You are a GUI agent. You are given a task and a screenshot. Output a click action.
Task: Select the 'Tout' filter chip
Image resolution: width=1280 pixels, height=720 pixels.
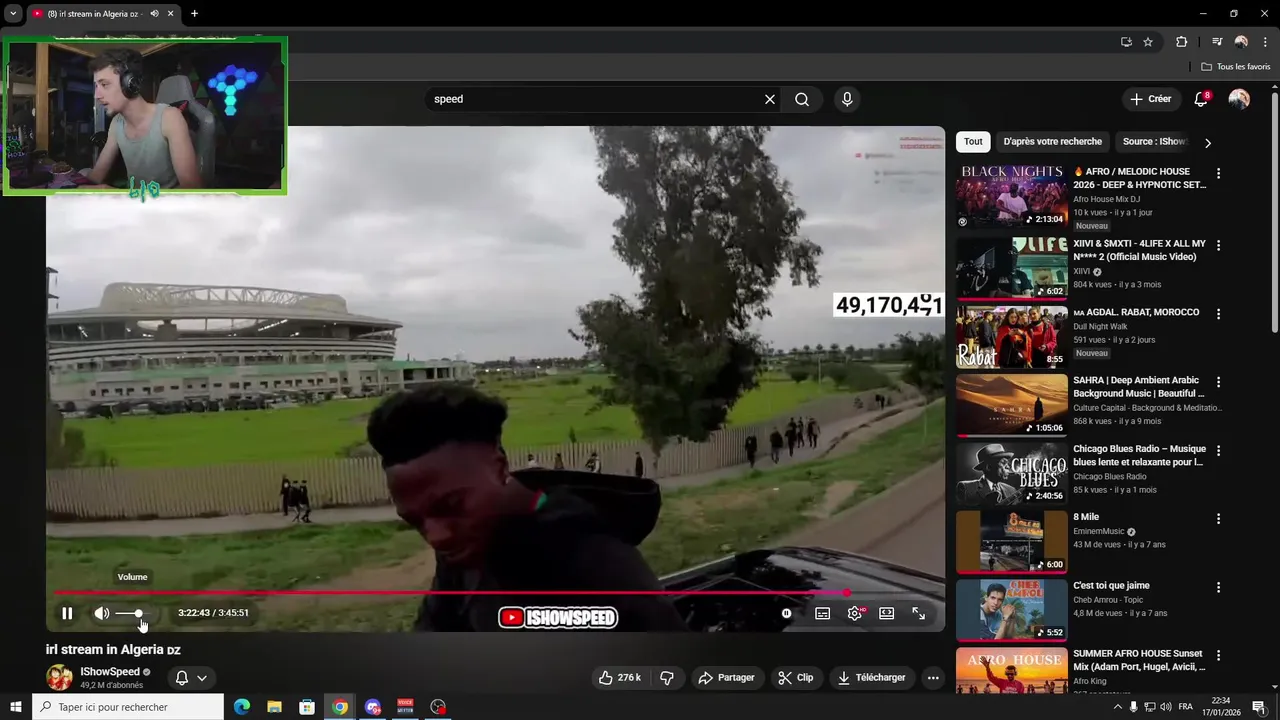click(973, 142)
